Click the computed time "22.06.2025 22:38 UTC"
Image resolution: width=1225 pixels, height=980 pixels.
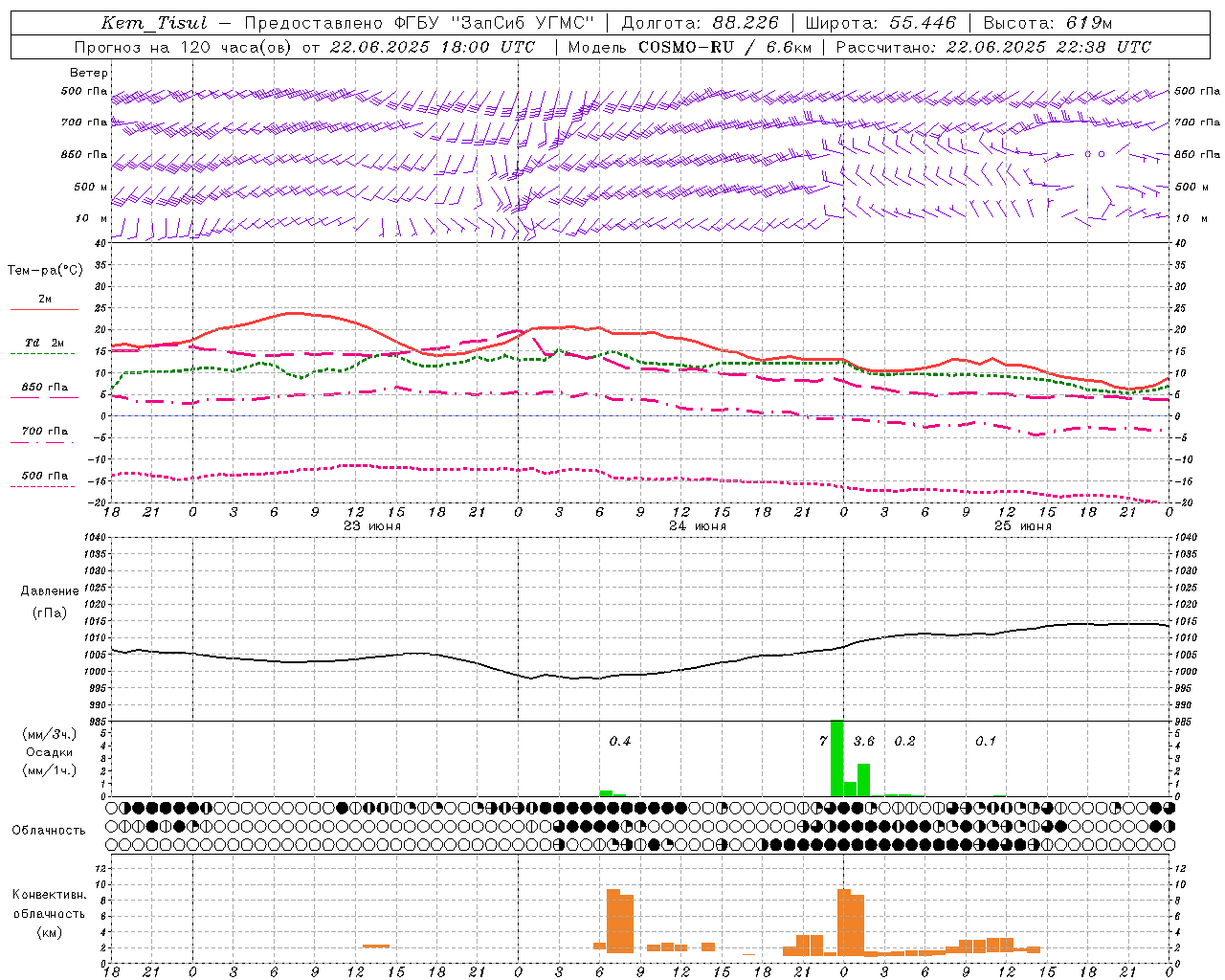point(1048,47)
